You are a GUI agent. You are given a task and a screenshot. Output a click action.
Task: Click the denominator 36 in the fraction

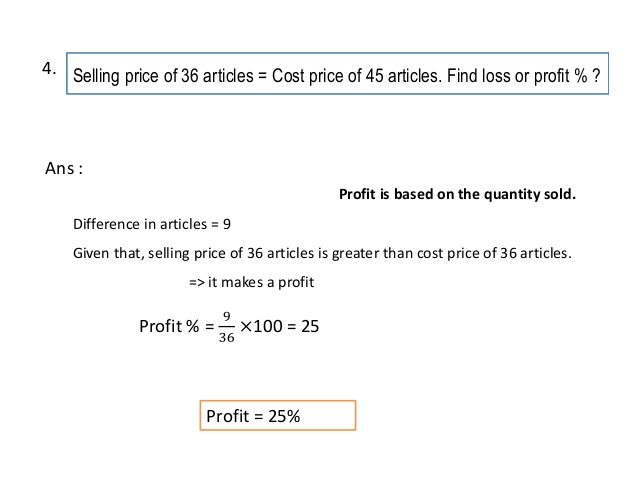click(x=228, y=337)
